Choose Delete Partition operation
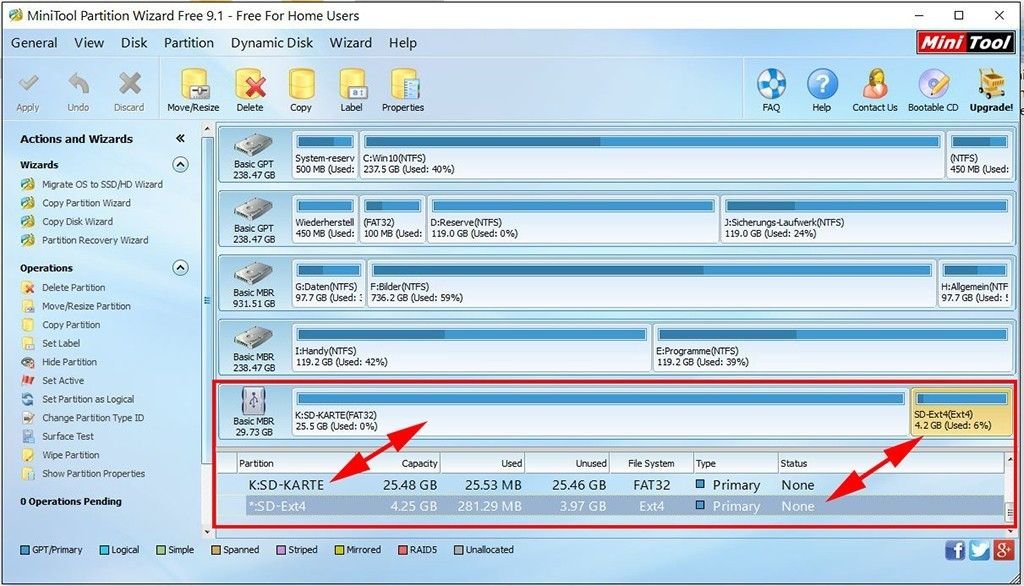 (73, 287)
